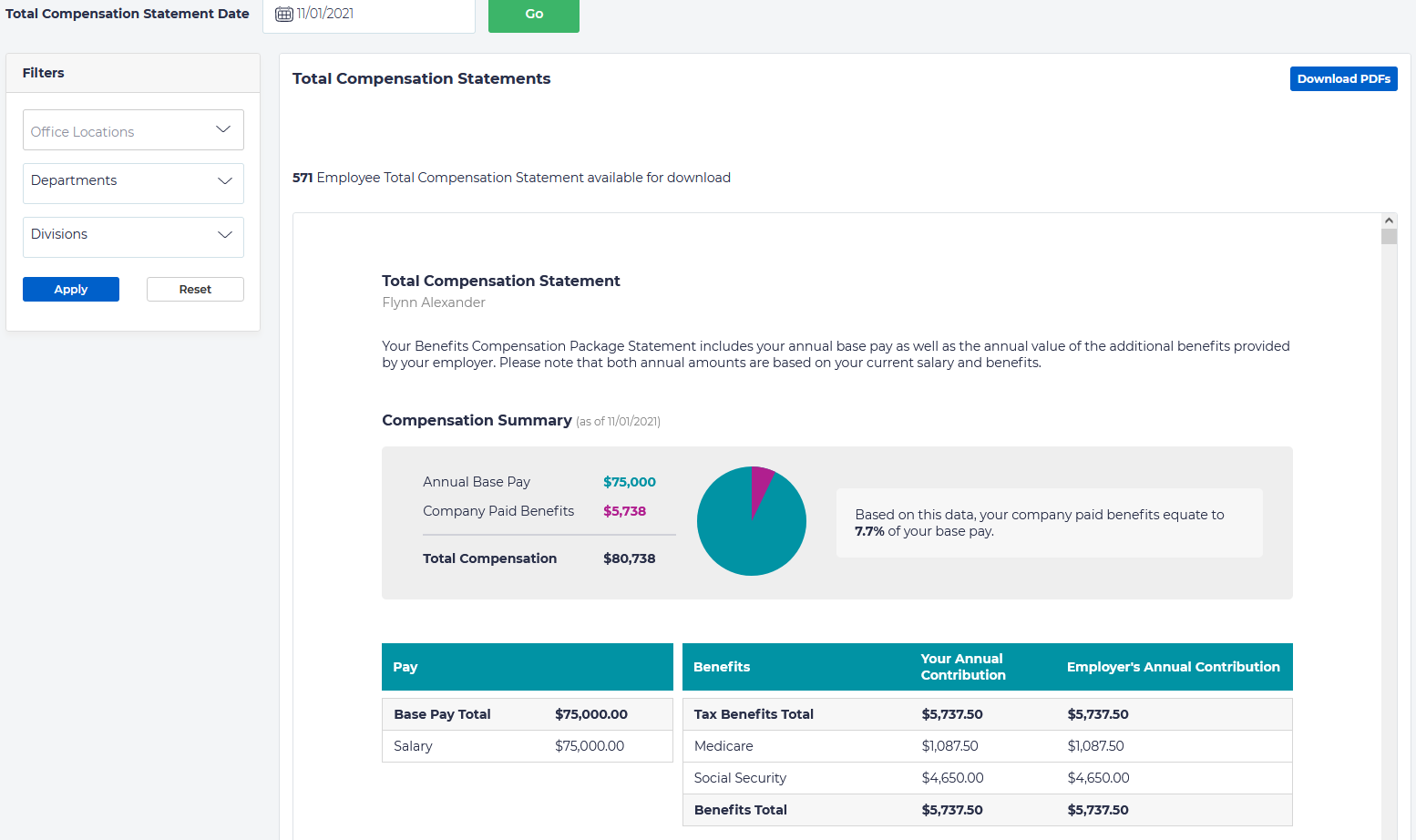Click the scrollbar down area thumb
Screen dimensions: 1416x840
click(1389, 235)
